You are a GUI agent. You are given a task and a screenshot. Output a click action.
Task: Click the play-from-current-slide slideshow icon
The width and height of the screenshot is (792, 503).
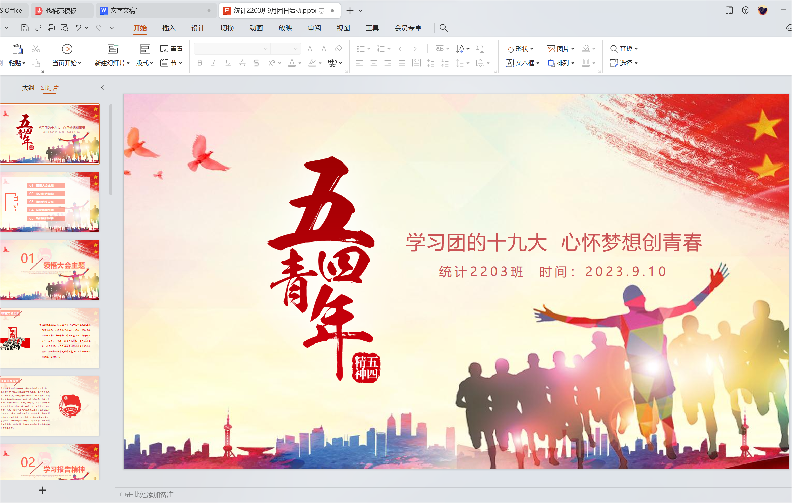[x=67, y=49]
